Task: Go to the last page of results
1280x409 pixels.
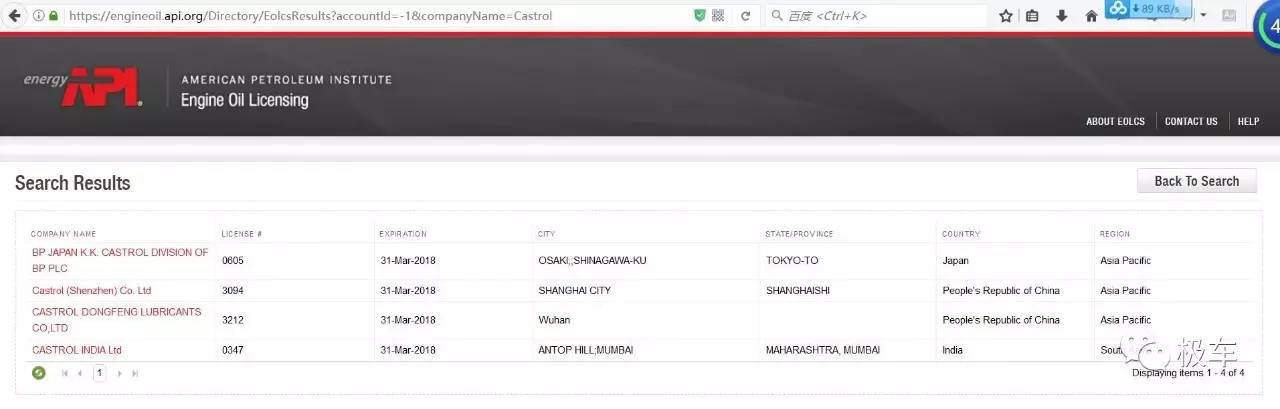Action: tap(135, 373)
